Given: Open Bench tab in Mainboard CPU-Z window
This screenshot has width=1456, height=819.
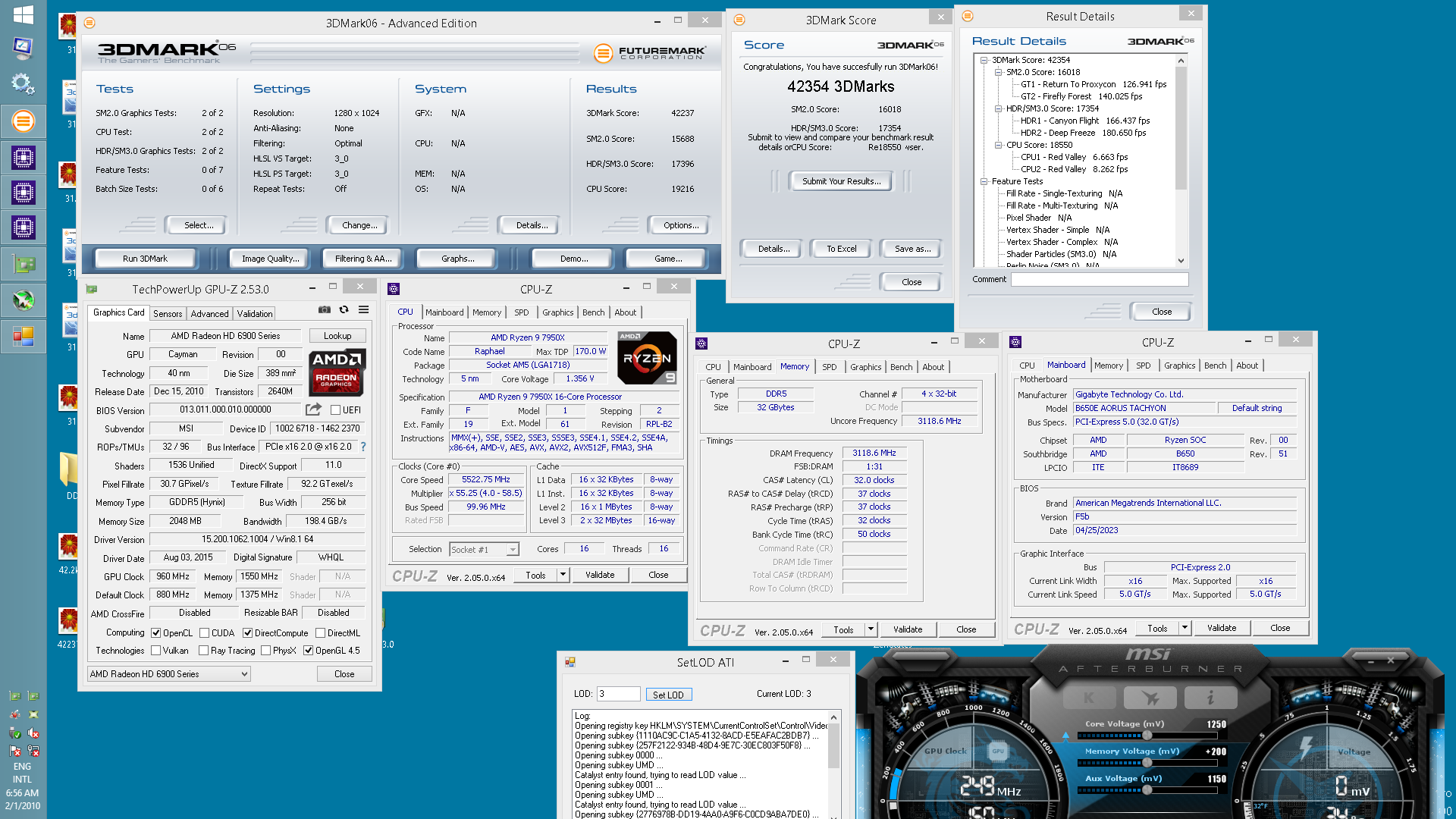Looking at the screenshot, I should coord(1215,366).
